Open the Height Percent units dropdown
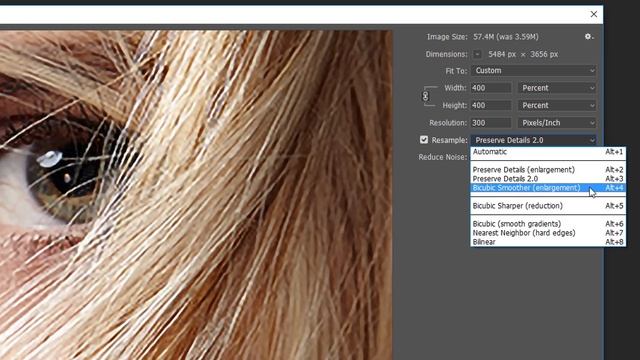Screen dimensions: 640x360 click(557, 105)
